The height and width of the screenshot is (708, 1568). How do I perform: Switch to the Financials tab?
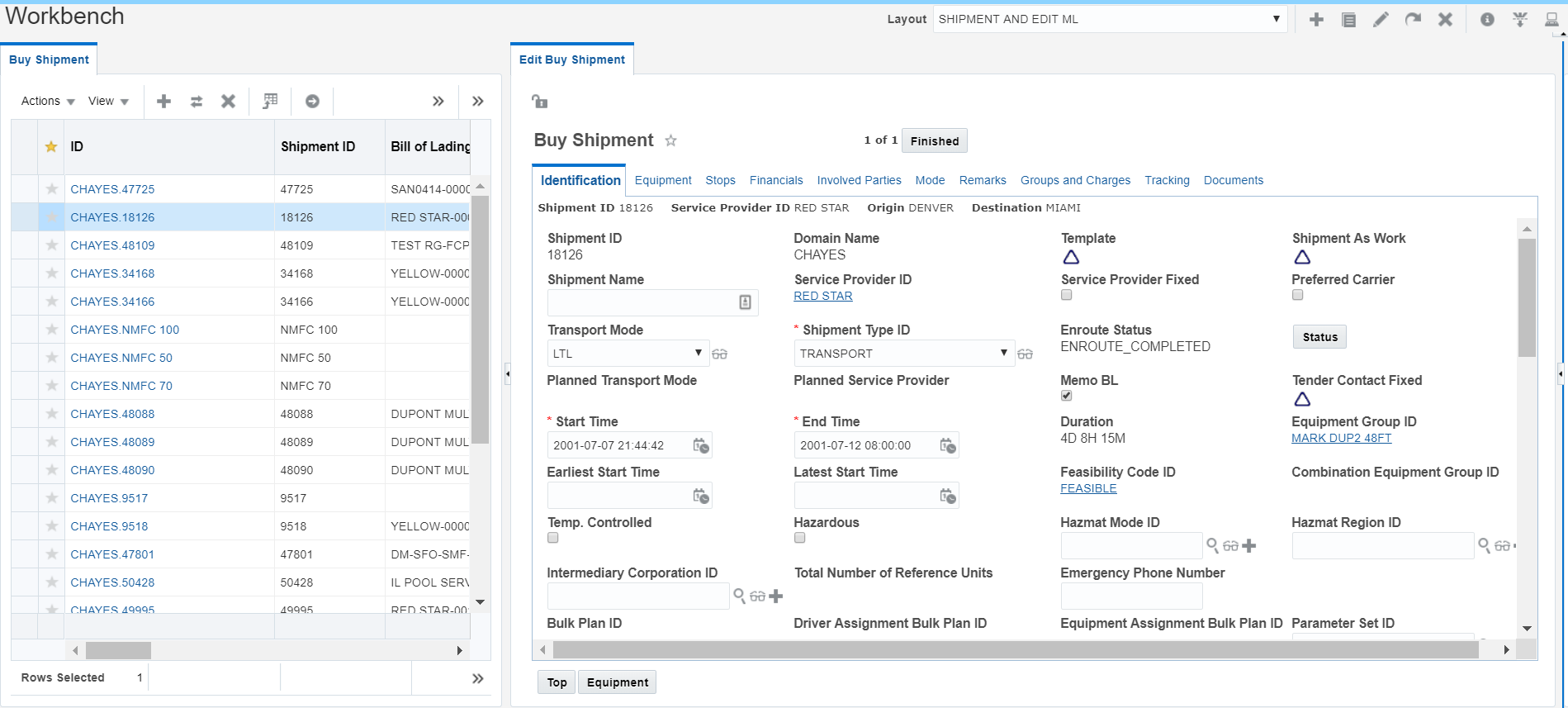point(776,180)
